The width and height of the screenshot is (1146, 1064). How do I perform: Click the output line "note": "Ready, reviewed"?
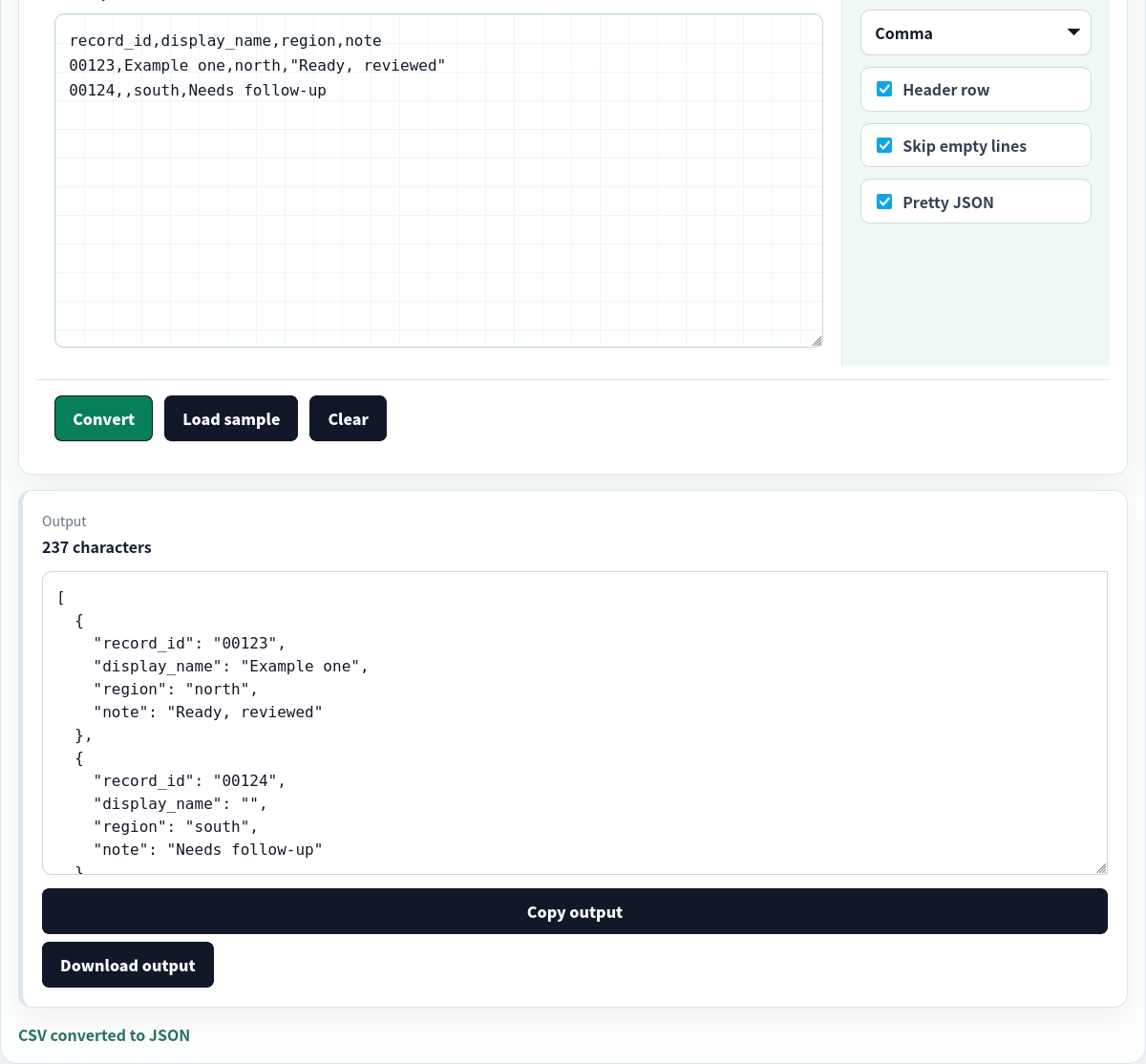pos(208,713)
